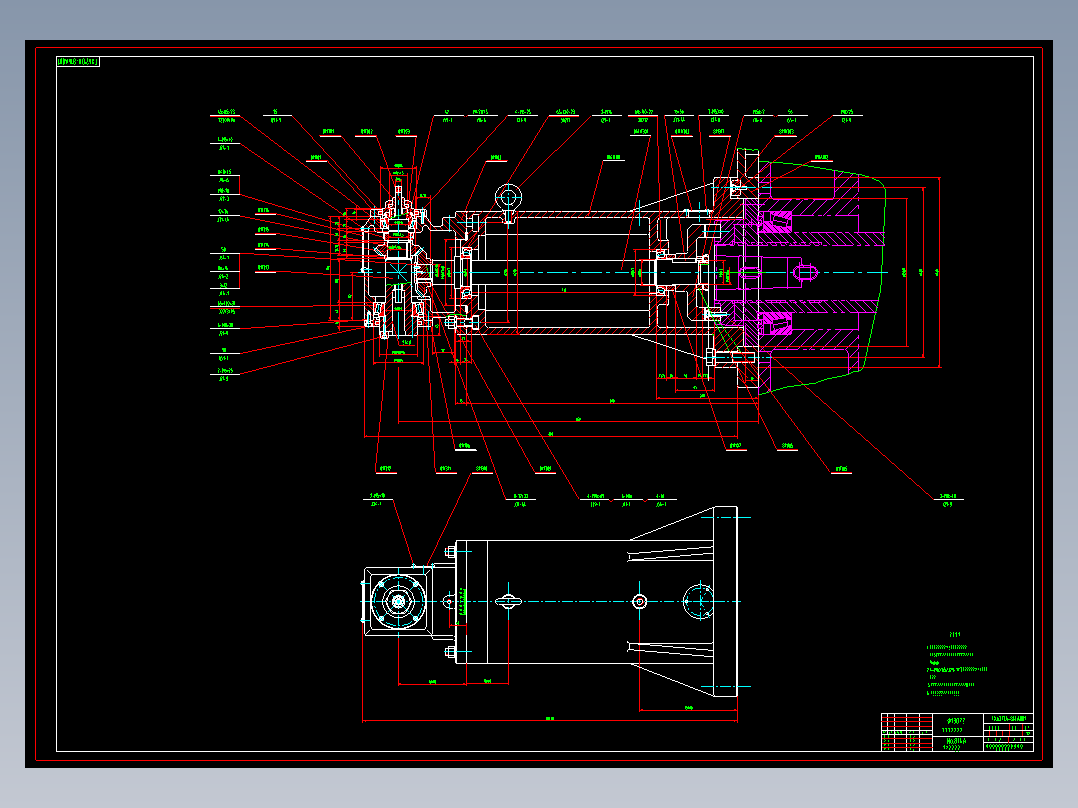Image resolution: width=1078 pixels, height=808 pixels.
Task: Select the drawing number box in top-left frame corner
Action: [x=78, y=62]
